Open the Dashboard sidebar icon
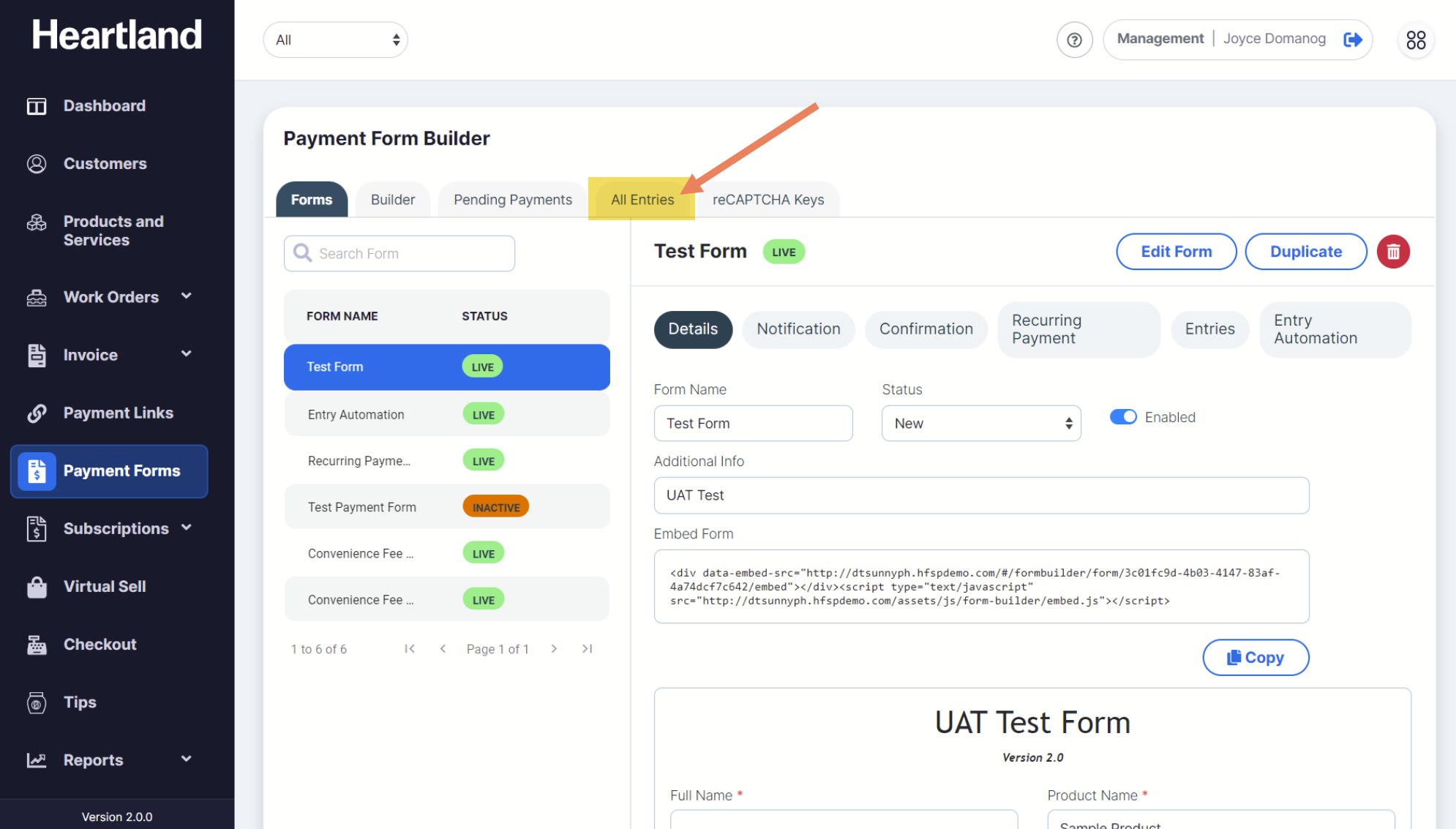This screenshot has width=1456, height=829. pyautogui.click(x=37, y=106)
